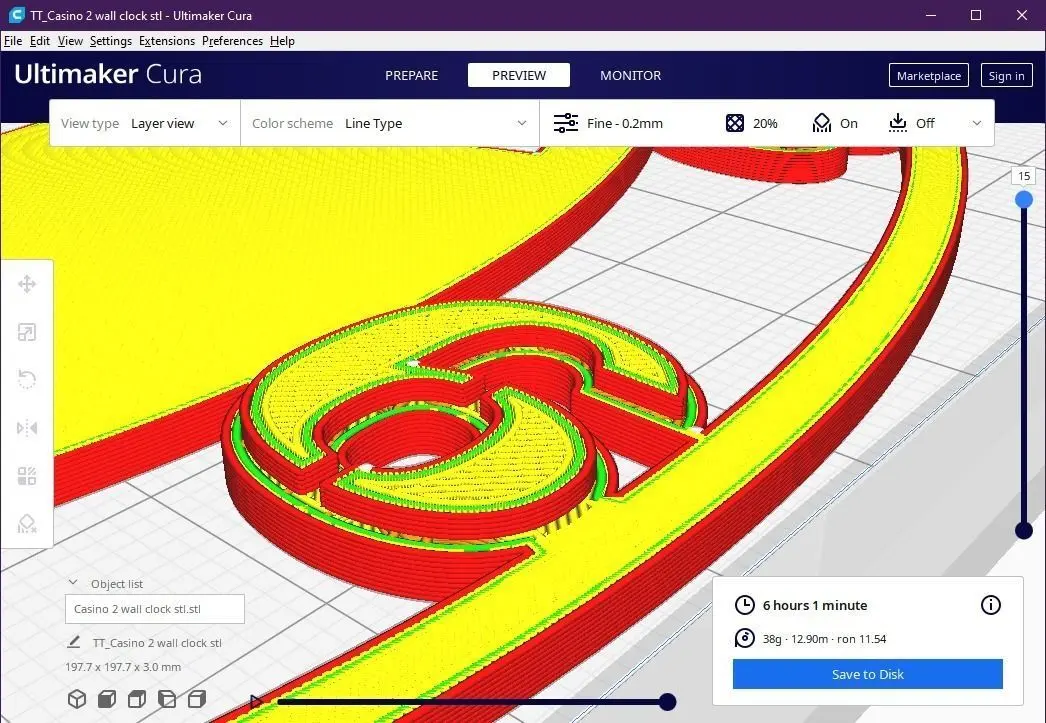1046x723 pixels.
Task: Open the Color scheme Line Type dropdown
Action: [390, 123]
